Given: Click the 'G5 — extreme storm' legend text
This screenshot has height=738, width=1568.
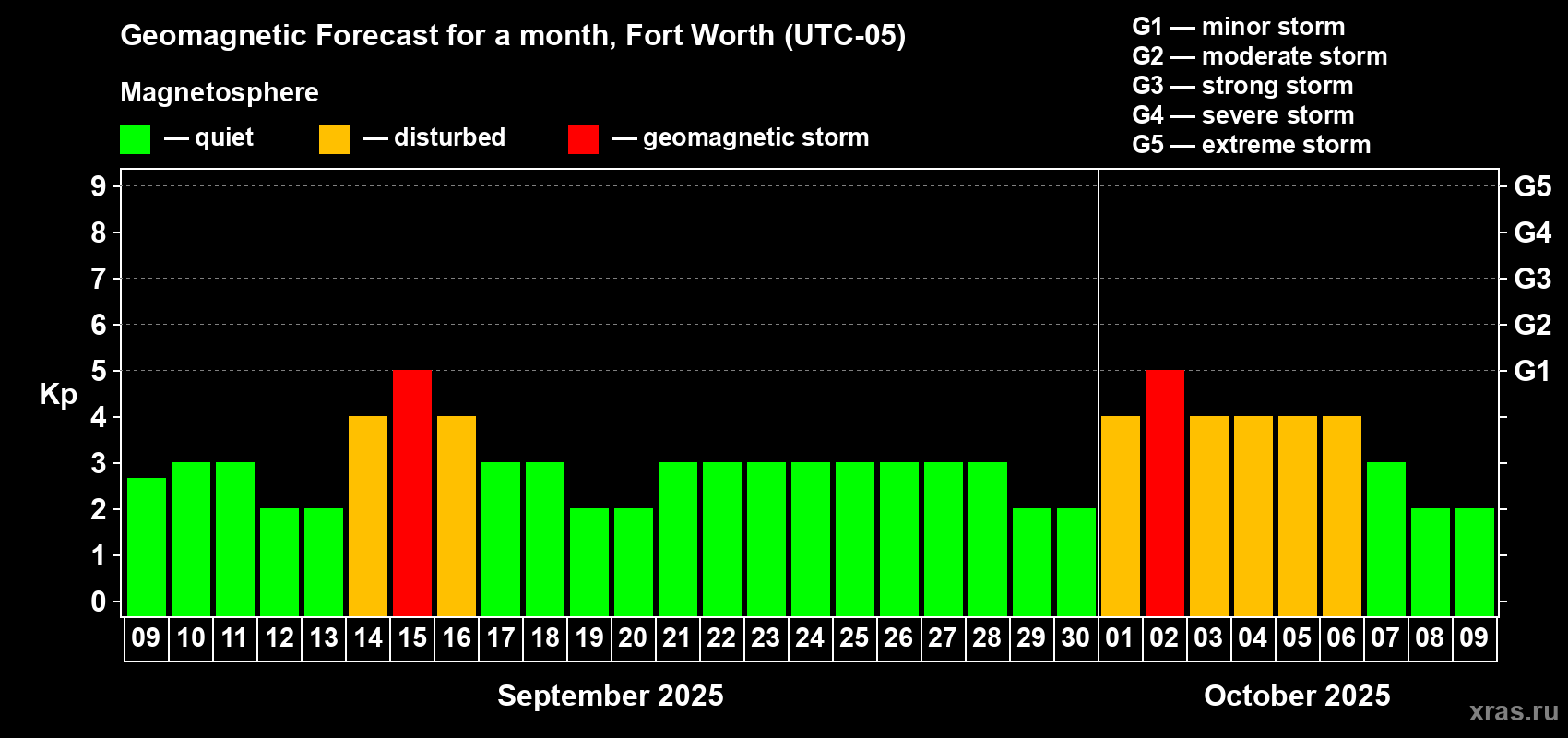Looking at the screenshot, I should pyautogui.click(x=1252, y=145).
